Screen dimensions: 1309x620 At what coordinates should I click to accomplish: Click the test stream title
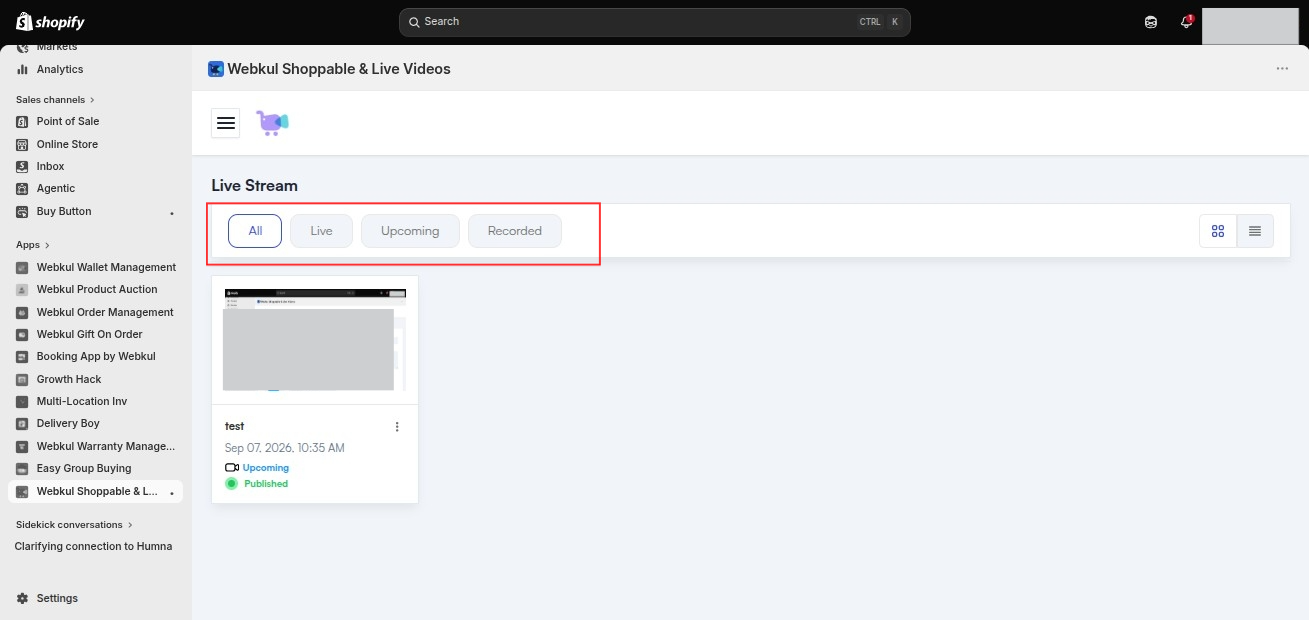point(234,426)
